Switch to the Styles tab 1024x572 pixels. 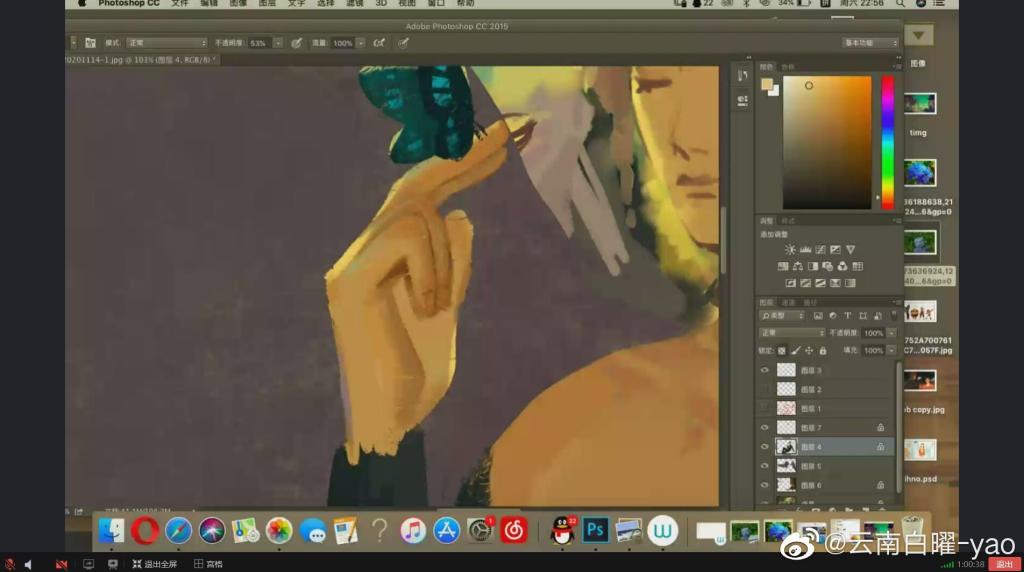[x=788, y=221]
